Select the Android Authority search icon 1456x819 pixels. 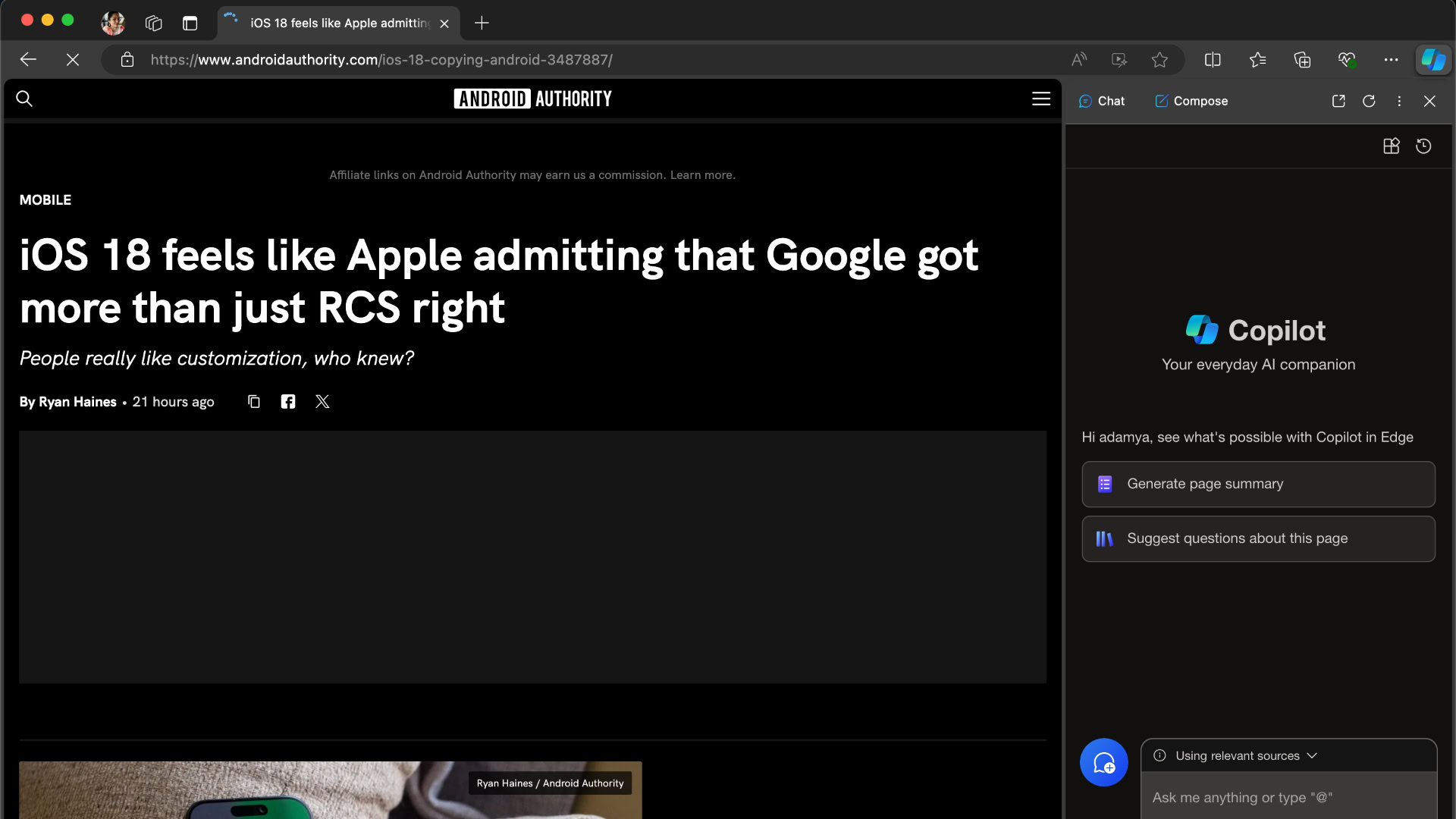coord(24,98)
